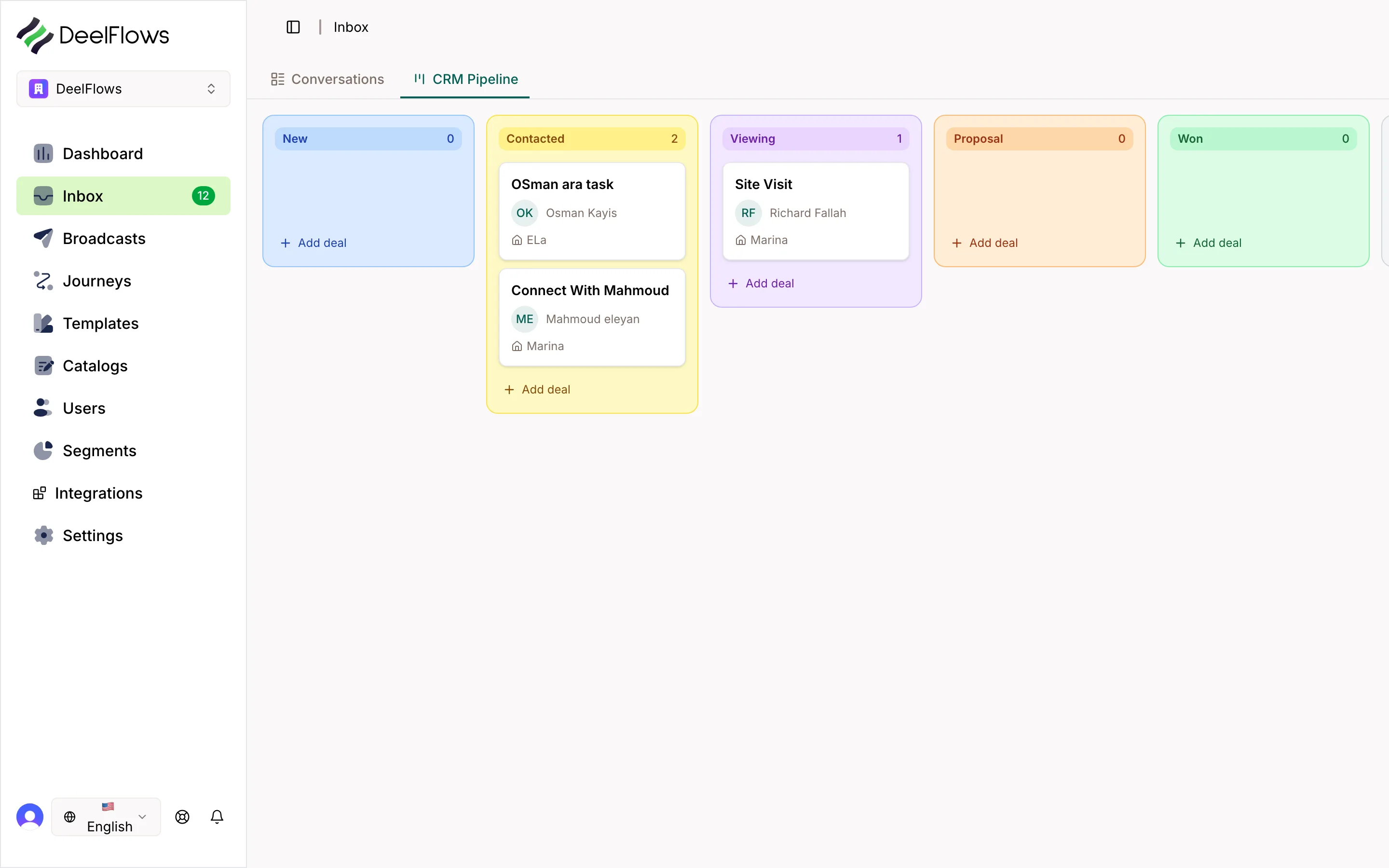Toggle the sidebar panel icon
This screenshot has width=1389, height=868.
click(x=293, y=27)
